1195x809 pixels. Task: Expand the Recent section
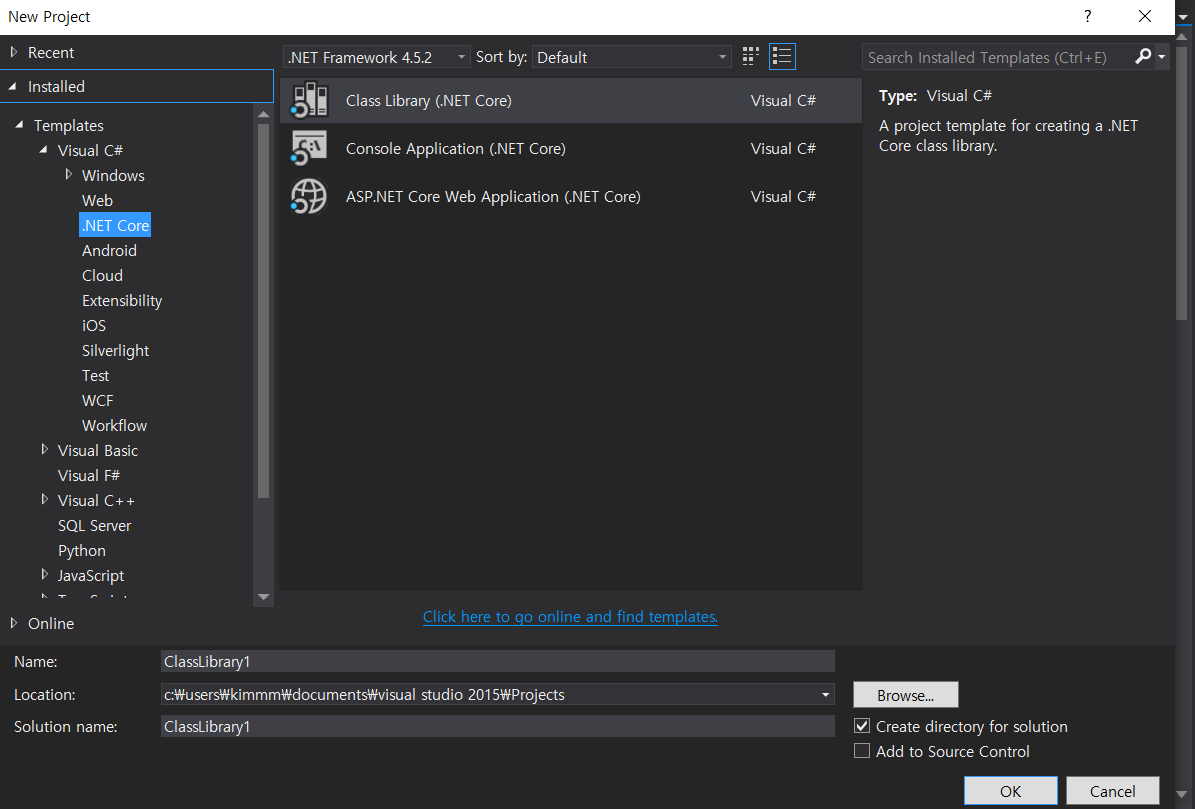point(14,52)
